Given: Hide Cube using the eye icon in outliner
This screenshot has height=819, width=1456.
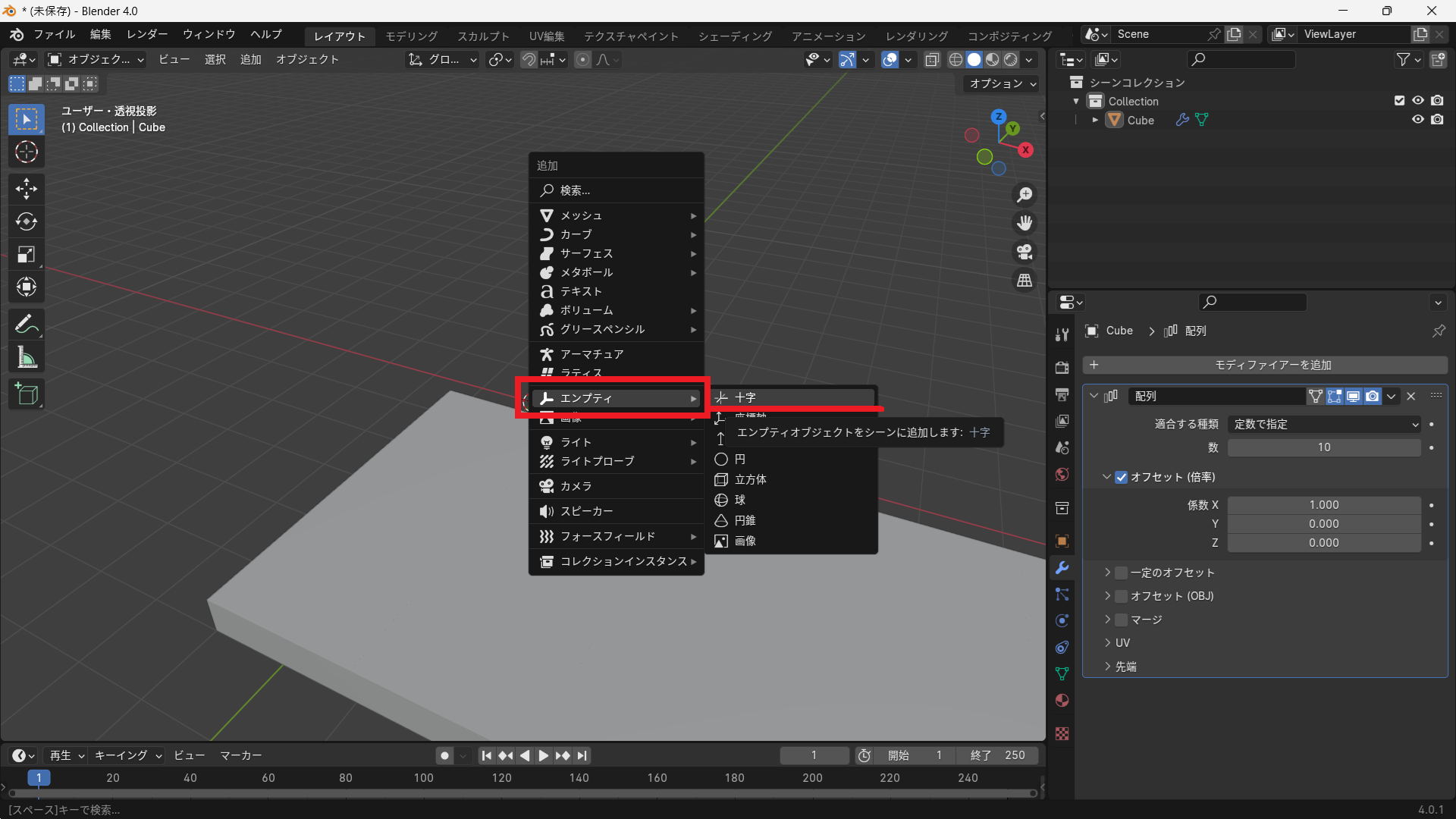Looking at the screenshot, I should [1417, 120].
